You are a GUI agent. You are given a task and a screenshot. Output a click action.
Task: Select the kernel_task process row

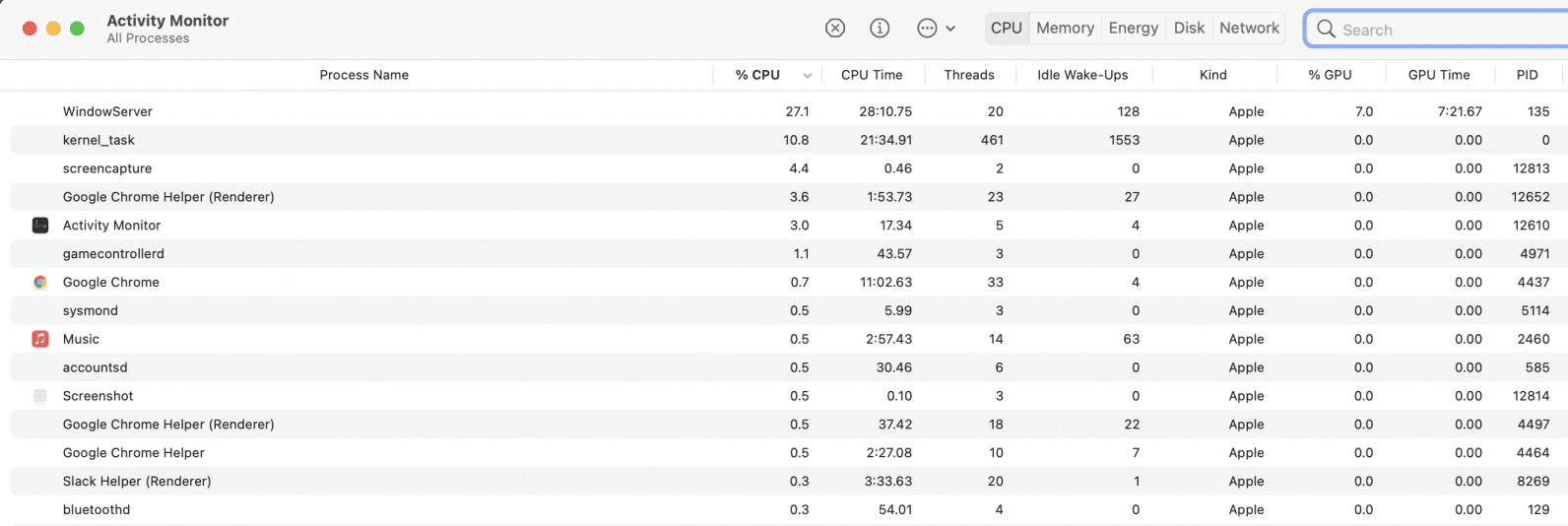click(x=788, y=140)
